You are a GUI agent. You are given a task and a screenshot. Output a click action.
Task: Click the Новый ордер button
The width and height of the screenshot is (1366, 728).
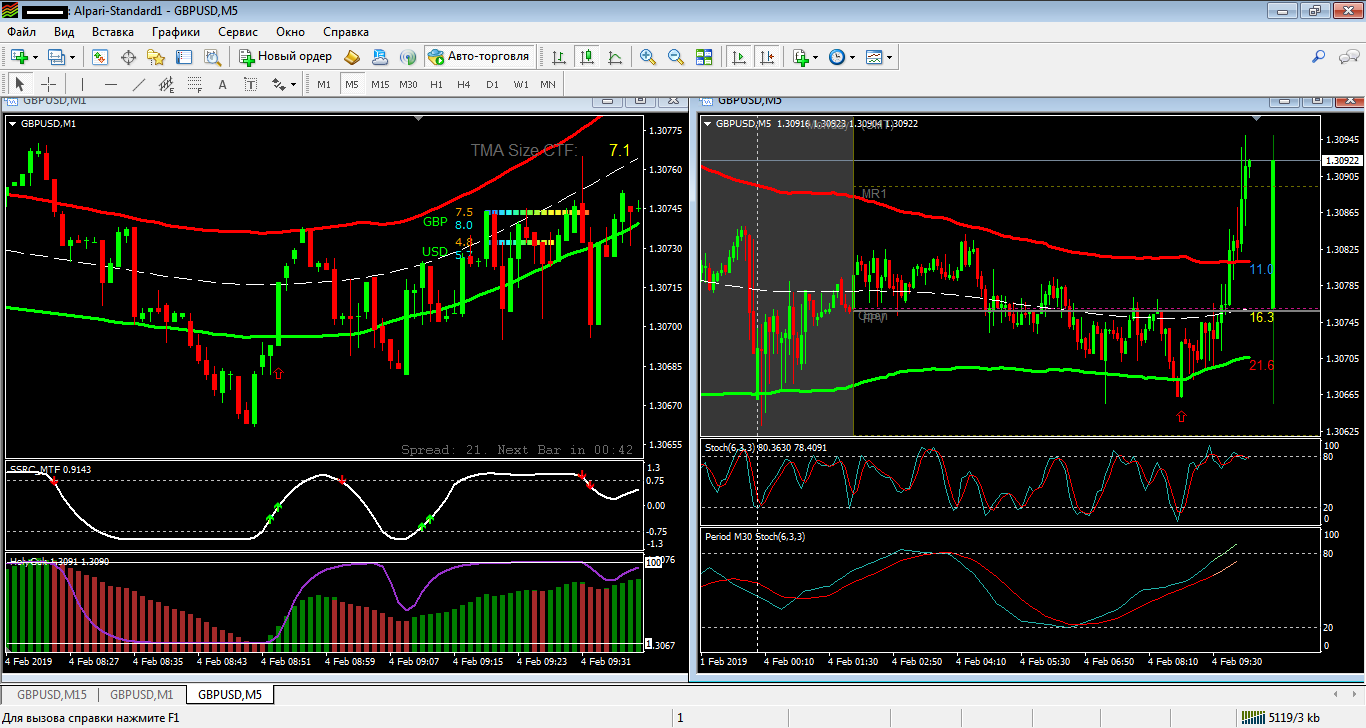tap(285, 57)
